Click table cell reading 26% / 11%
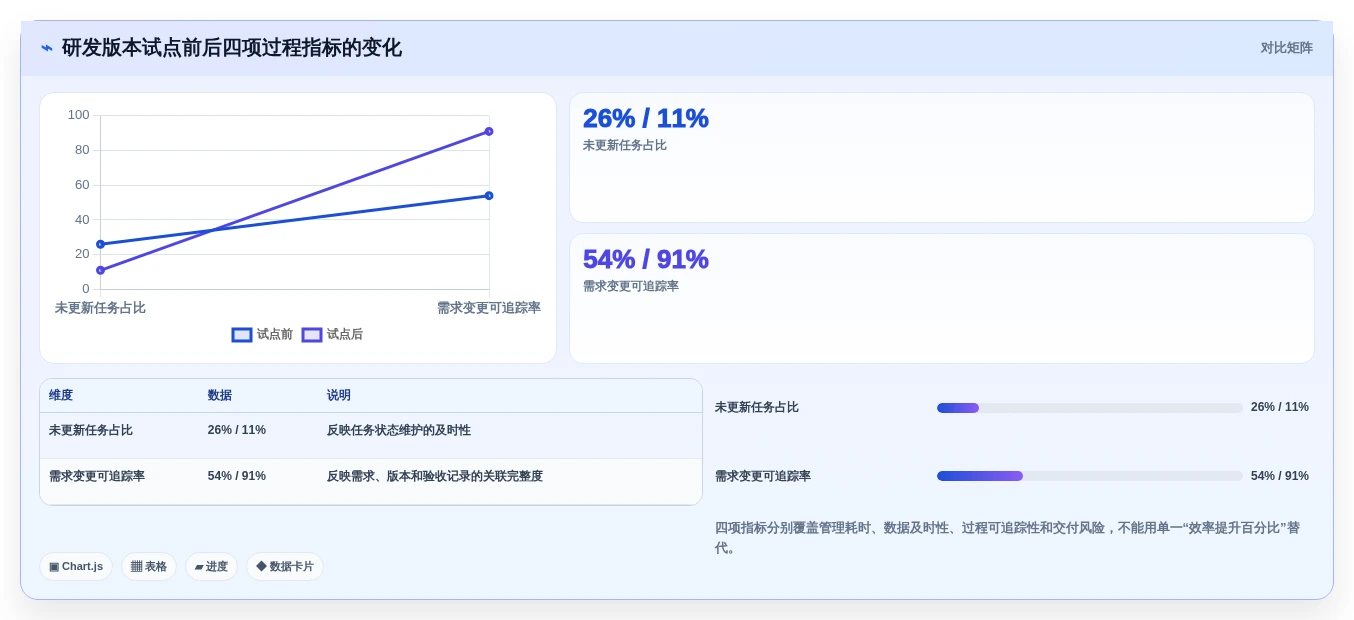This screenshot has height=620, width=1354. [237, 430]
